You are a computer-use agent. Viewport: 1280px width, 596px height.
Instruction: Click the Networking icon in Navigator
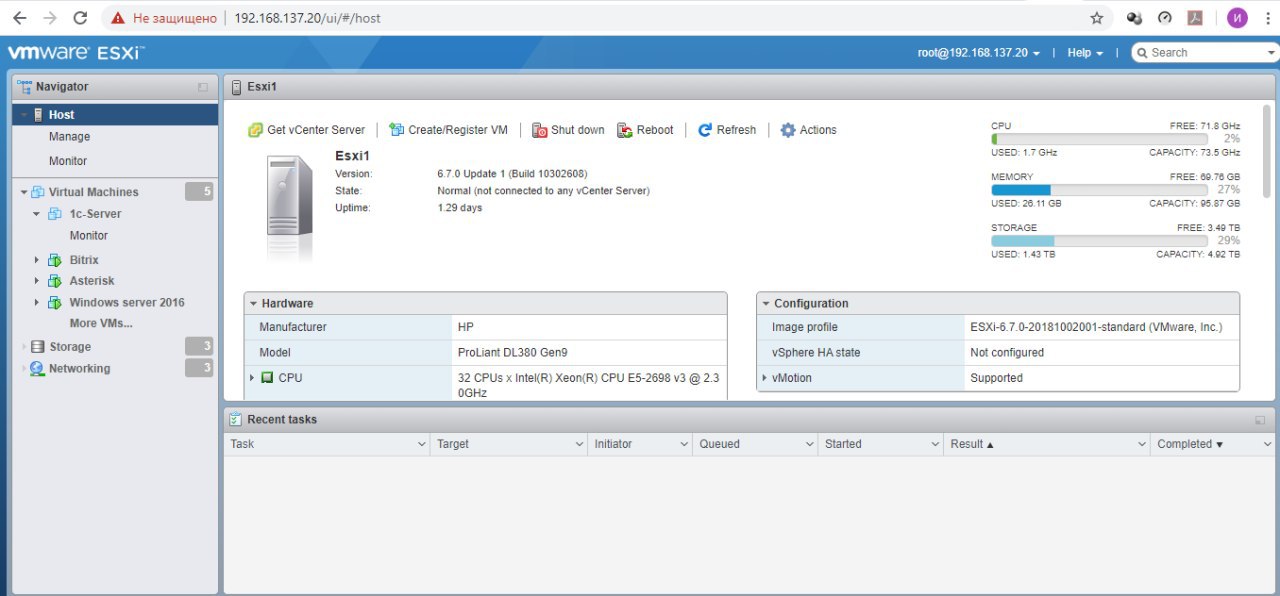(38, 369)
